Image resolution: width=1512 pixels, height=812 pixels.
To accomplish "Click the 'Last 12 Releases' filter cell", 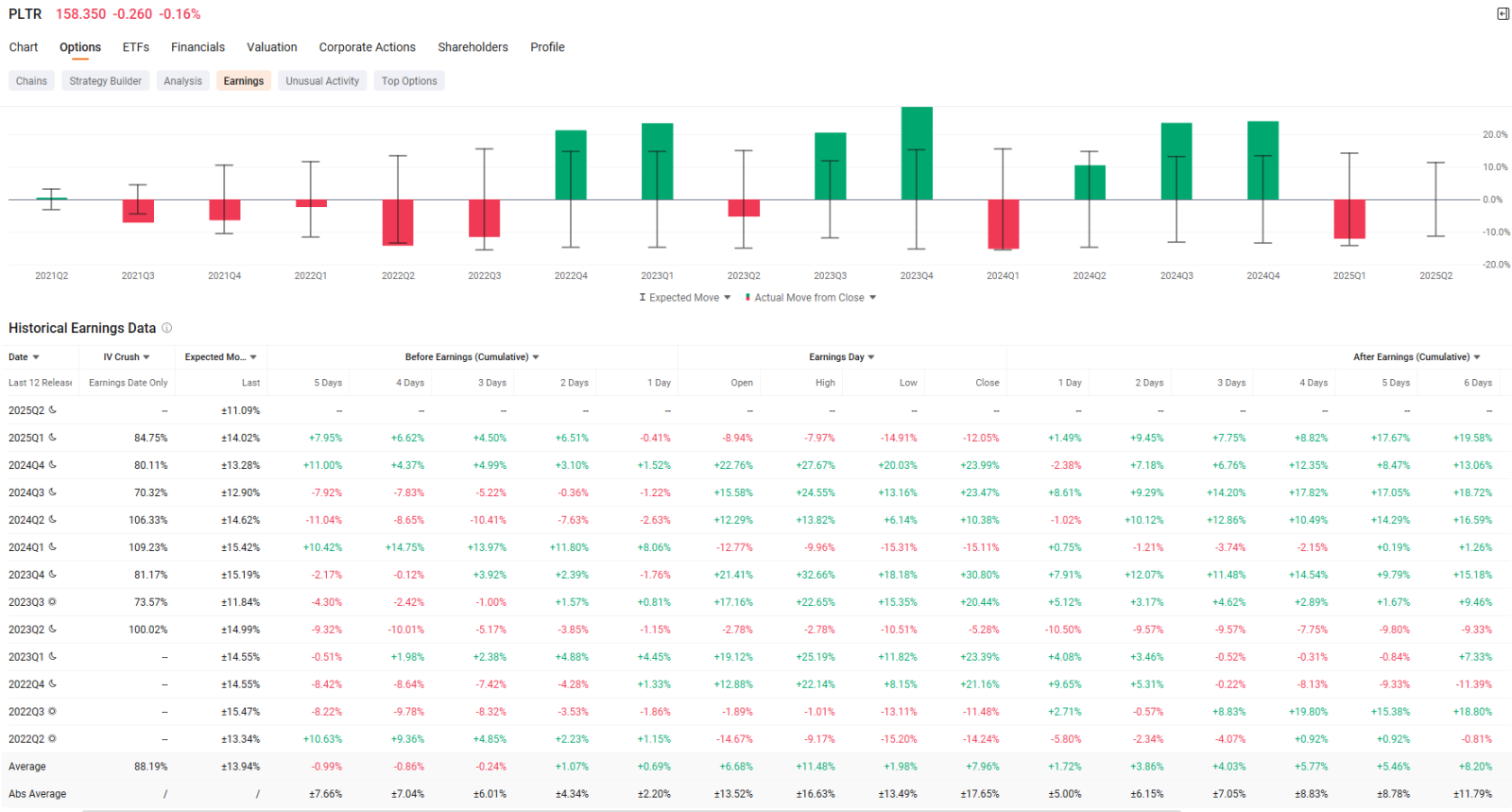I will [40, 383].
